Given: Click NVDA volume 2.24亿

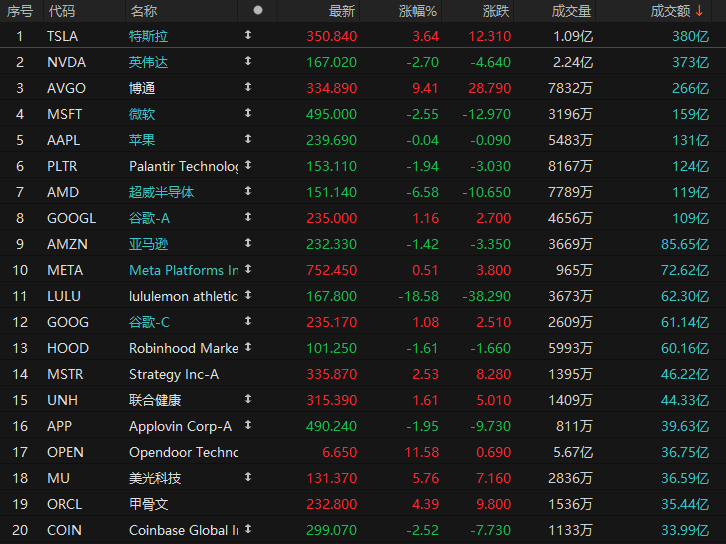Looking at the screenshot, I should click(x=573, y=62).
